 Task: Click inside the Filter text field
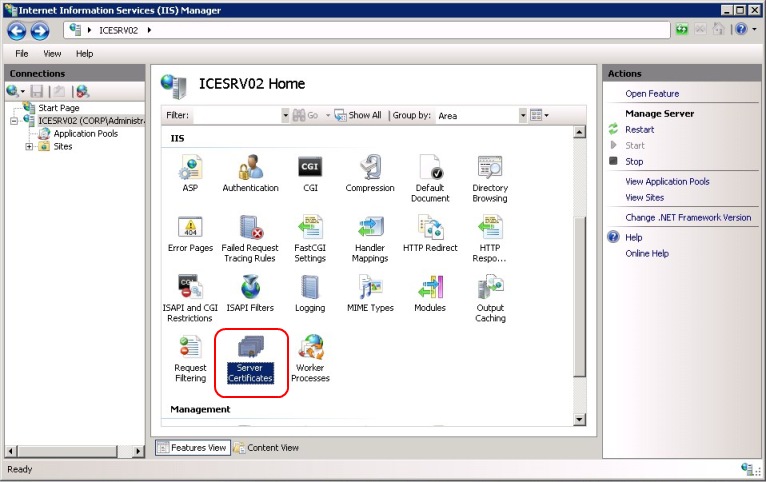pos(236,116)
